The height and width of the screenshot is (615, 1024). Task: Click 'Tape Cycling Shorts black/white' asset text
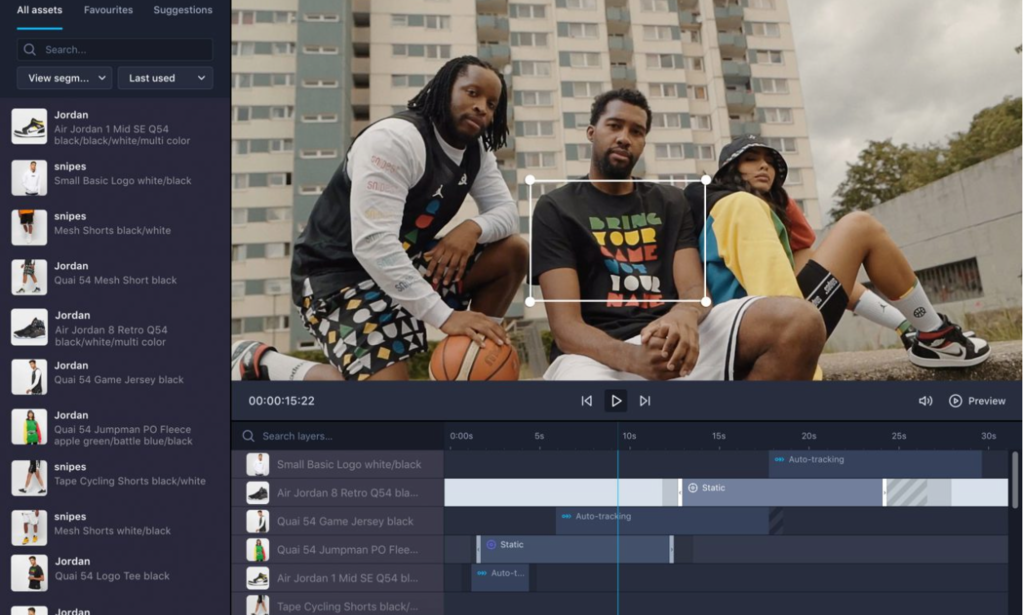pos(130,481)
